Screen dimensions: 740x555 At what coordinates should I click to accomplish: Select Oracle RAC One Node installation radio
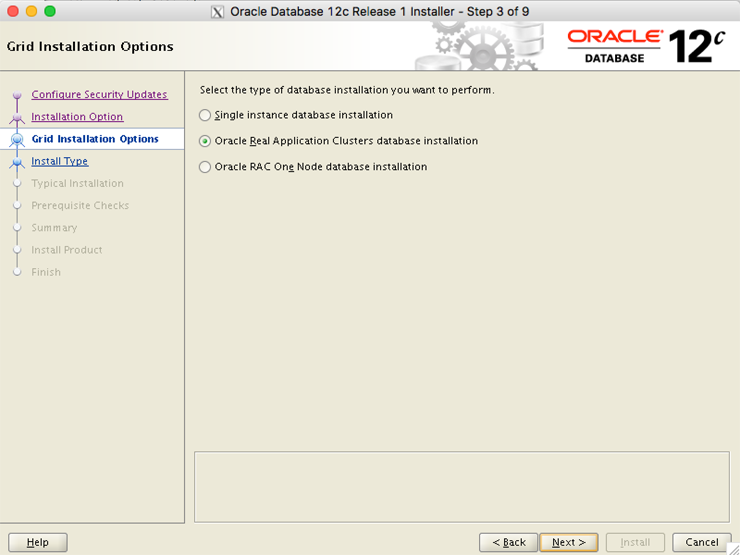[x=205, y=167]
